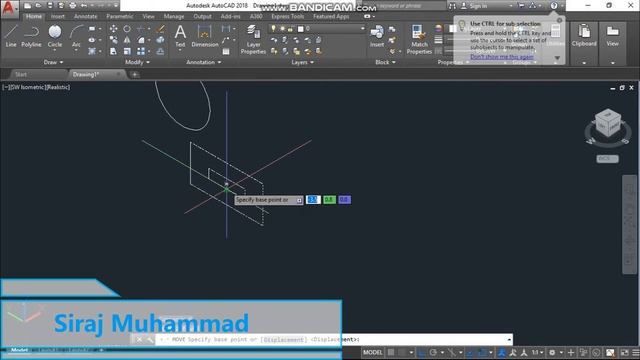Select the Stretch tool
The height and width of the screenshot is (360, 640).
point(113,51)
